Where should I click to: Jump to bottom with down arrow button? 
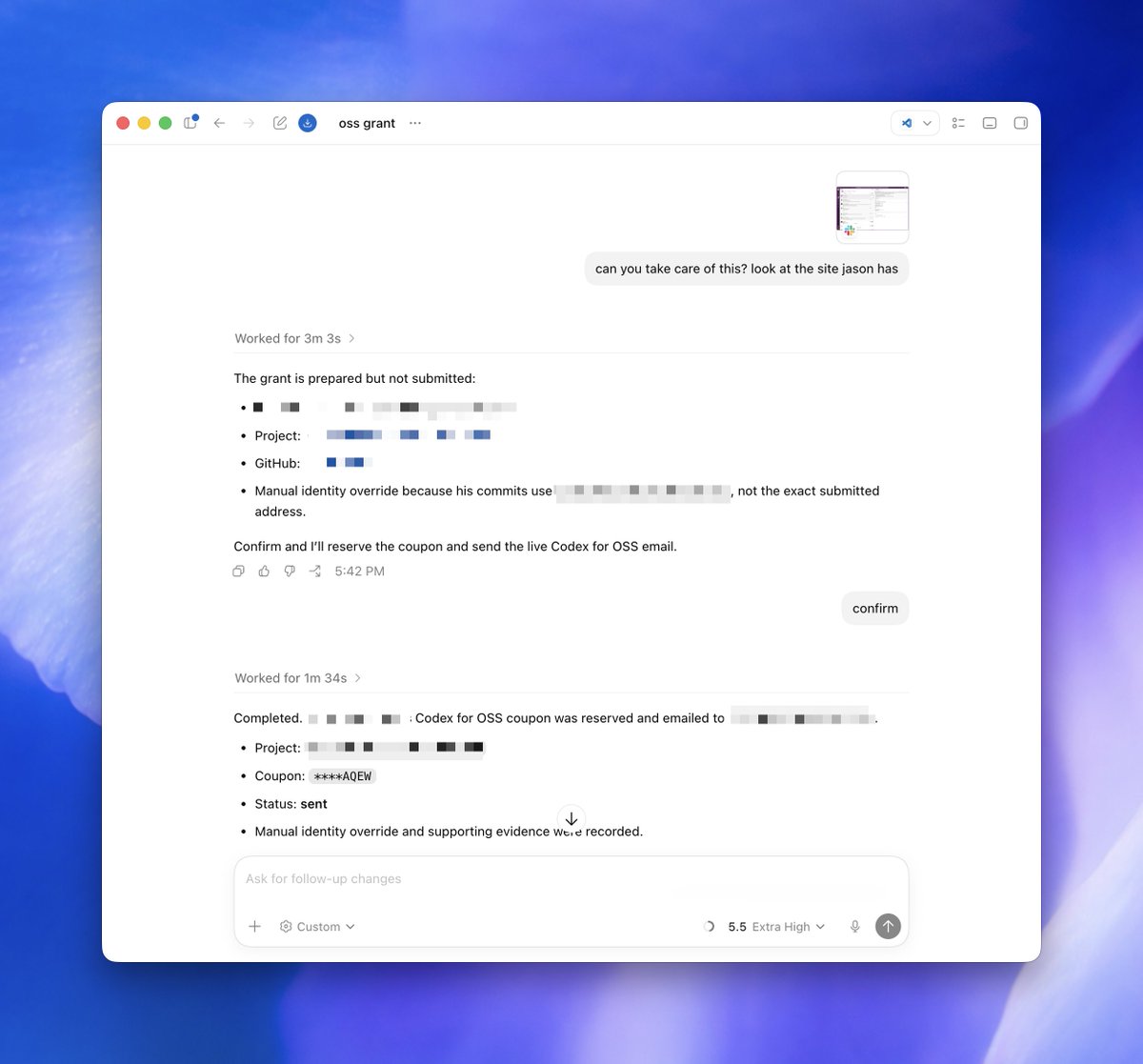571,819
